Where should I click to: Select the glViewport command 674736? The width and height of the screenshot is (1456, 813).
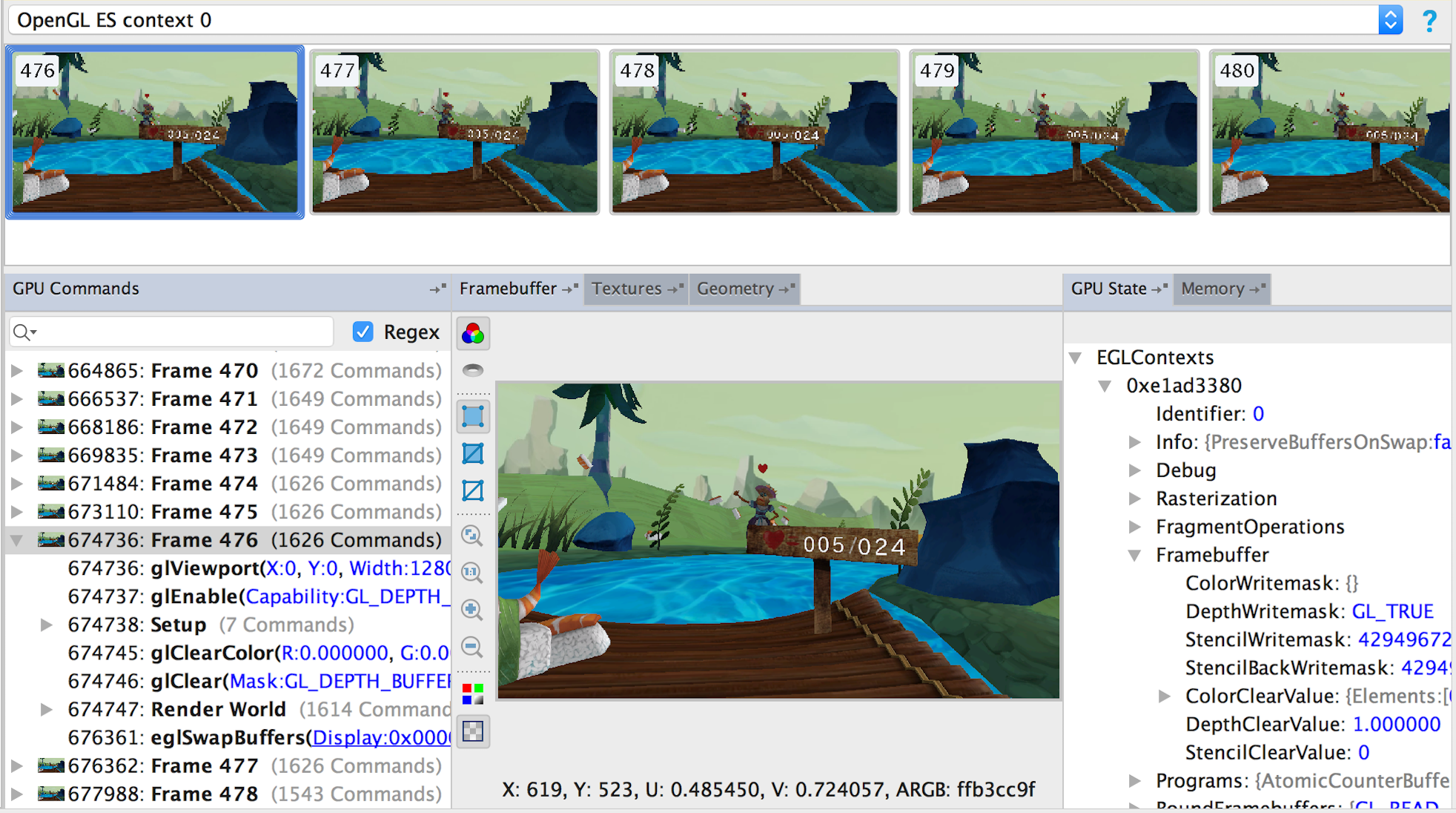pos(259,568)
